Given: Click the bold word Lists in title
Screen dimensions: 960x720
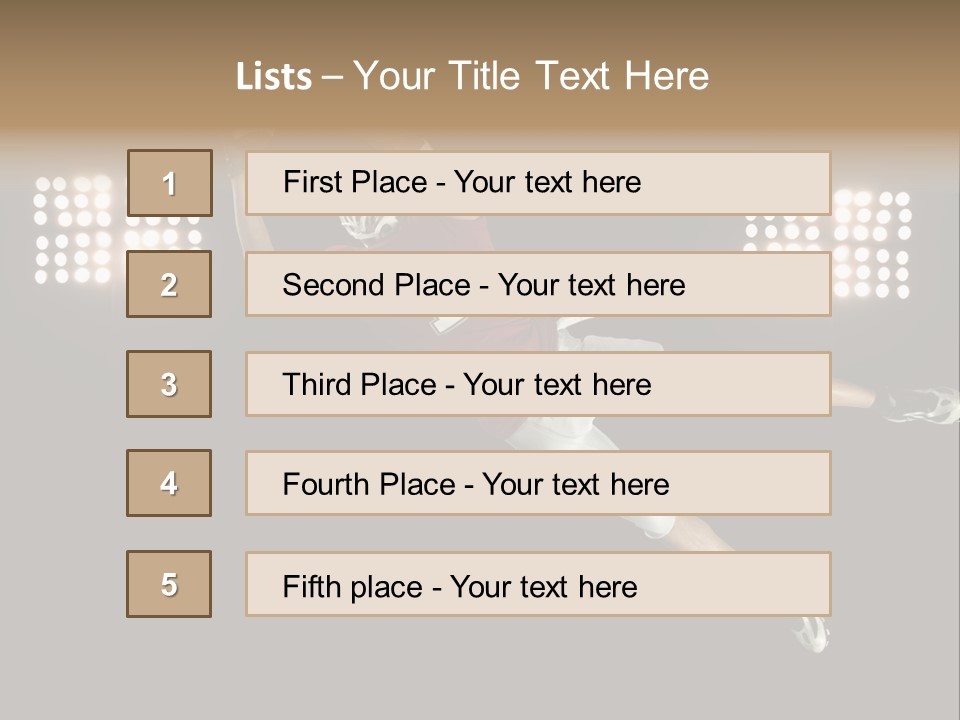Looking at the screenshot, I should pyautogui.click(x=274, y=77).
